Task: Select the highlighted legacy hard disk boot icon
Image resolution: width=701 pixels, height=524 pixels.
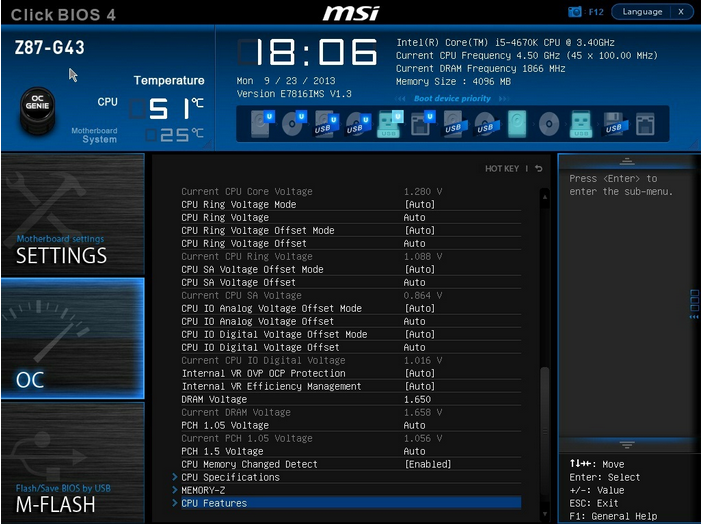Action: pyautogui.click(x=517, y=124)
